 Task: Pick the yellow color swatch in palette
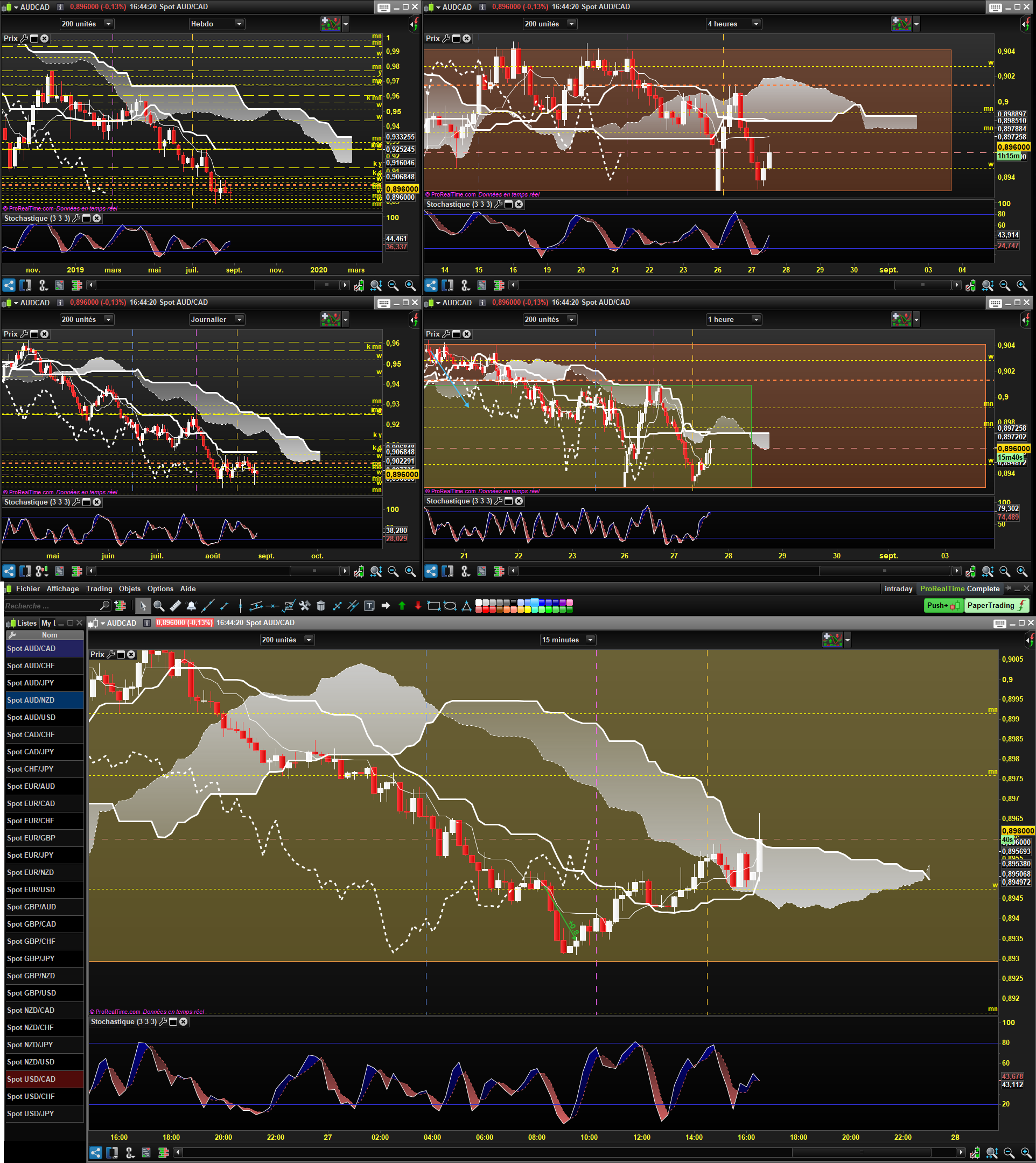pyautogui.click(x=528, y=609)
